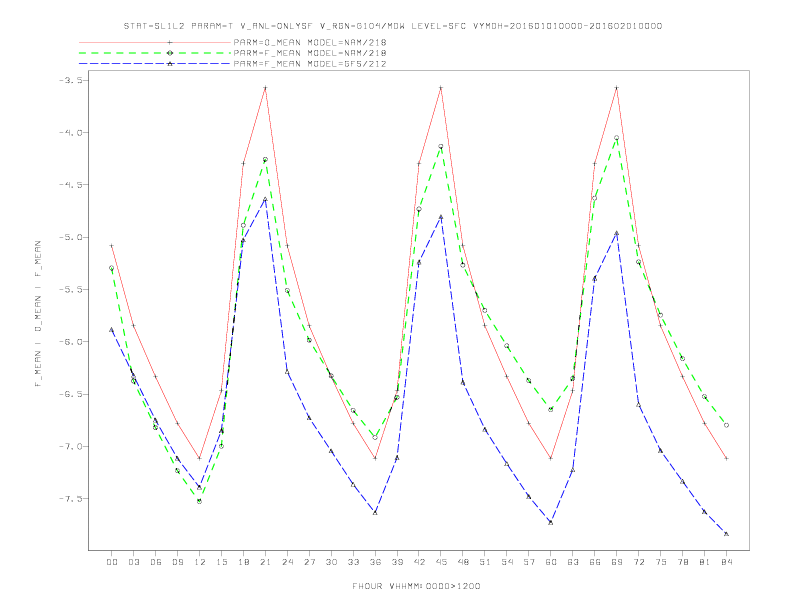Click x-axis tick label 12
The height and width of the screenshot is (612, 792).
(x=200, y=562)
